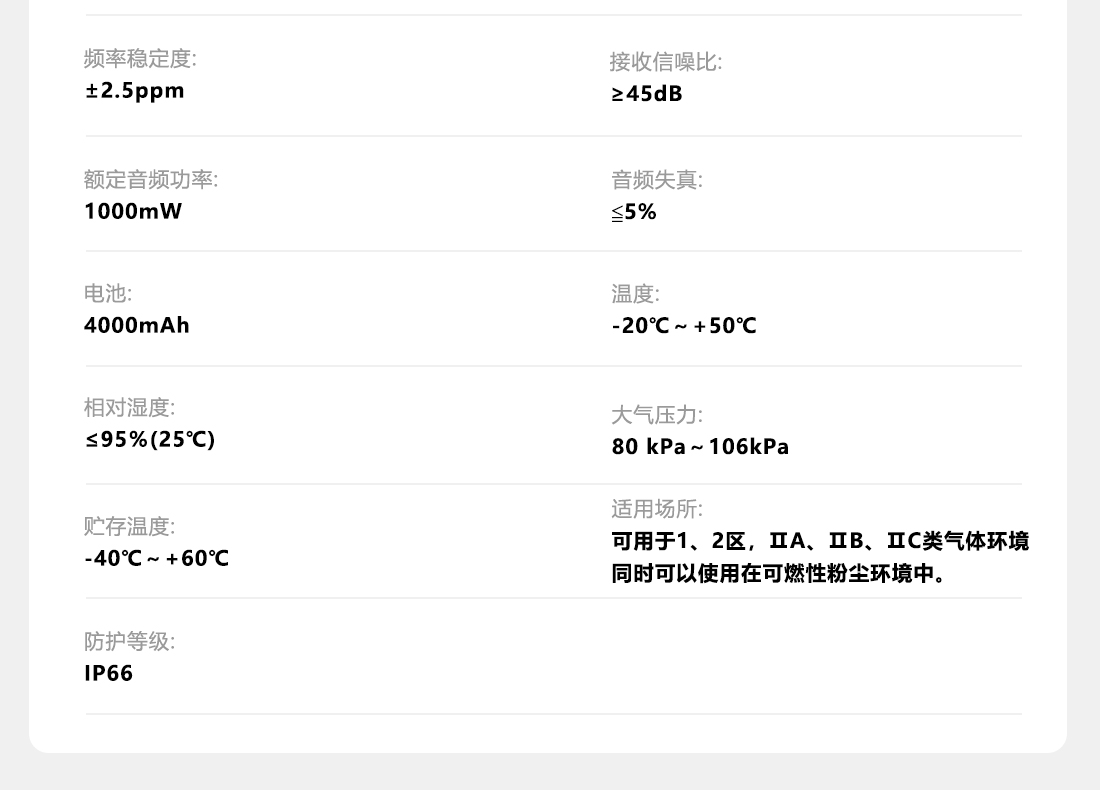Viewport: 1100px width, 790px height.
Task: Click the IP66 rating value
Action: click(108, 673)
